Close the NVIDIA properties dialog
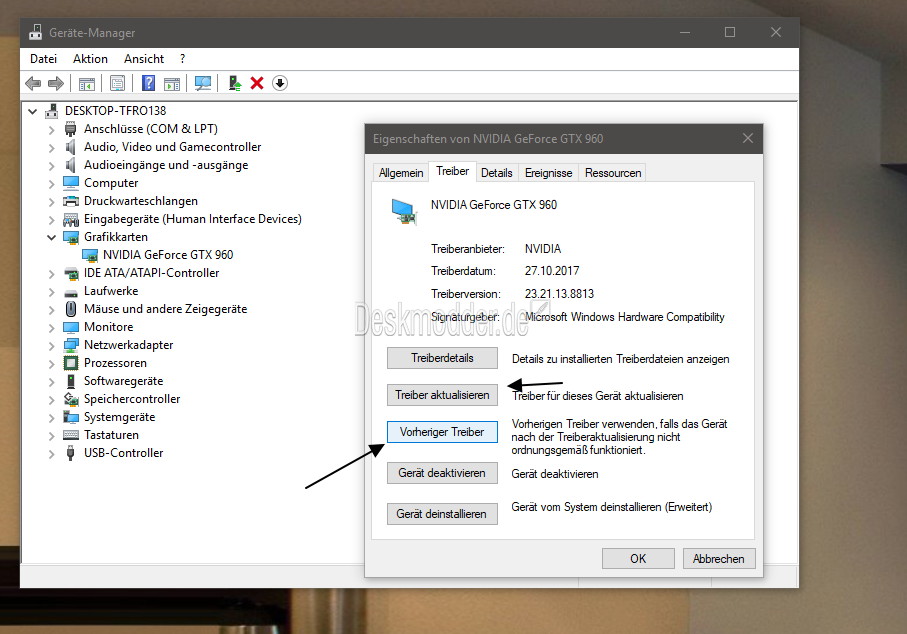Viewport: 907px width, 634px height. coord(748,138)
